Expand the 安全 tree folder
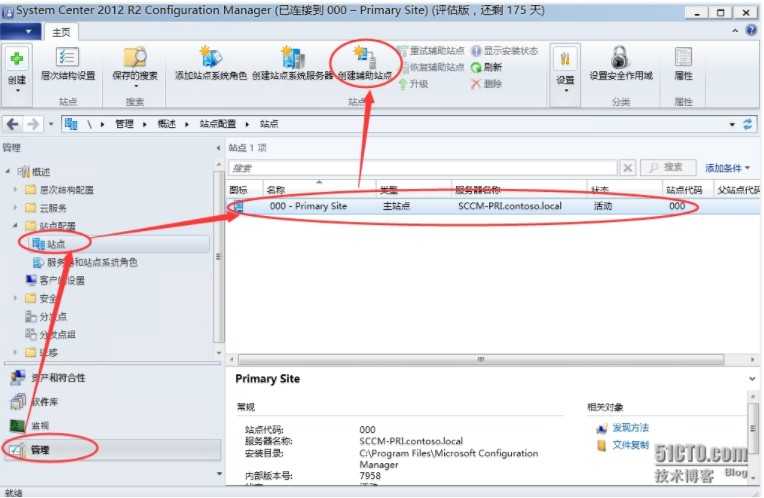The height and width of the screenshot is (498, 764). tap(15, 298)
